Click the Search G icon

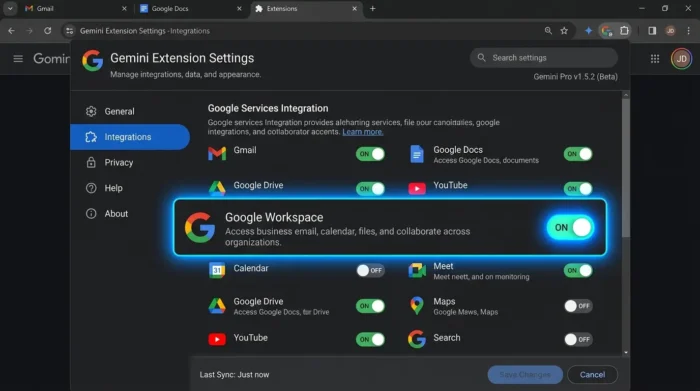coord(417,339)
